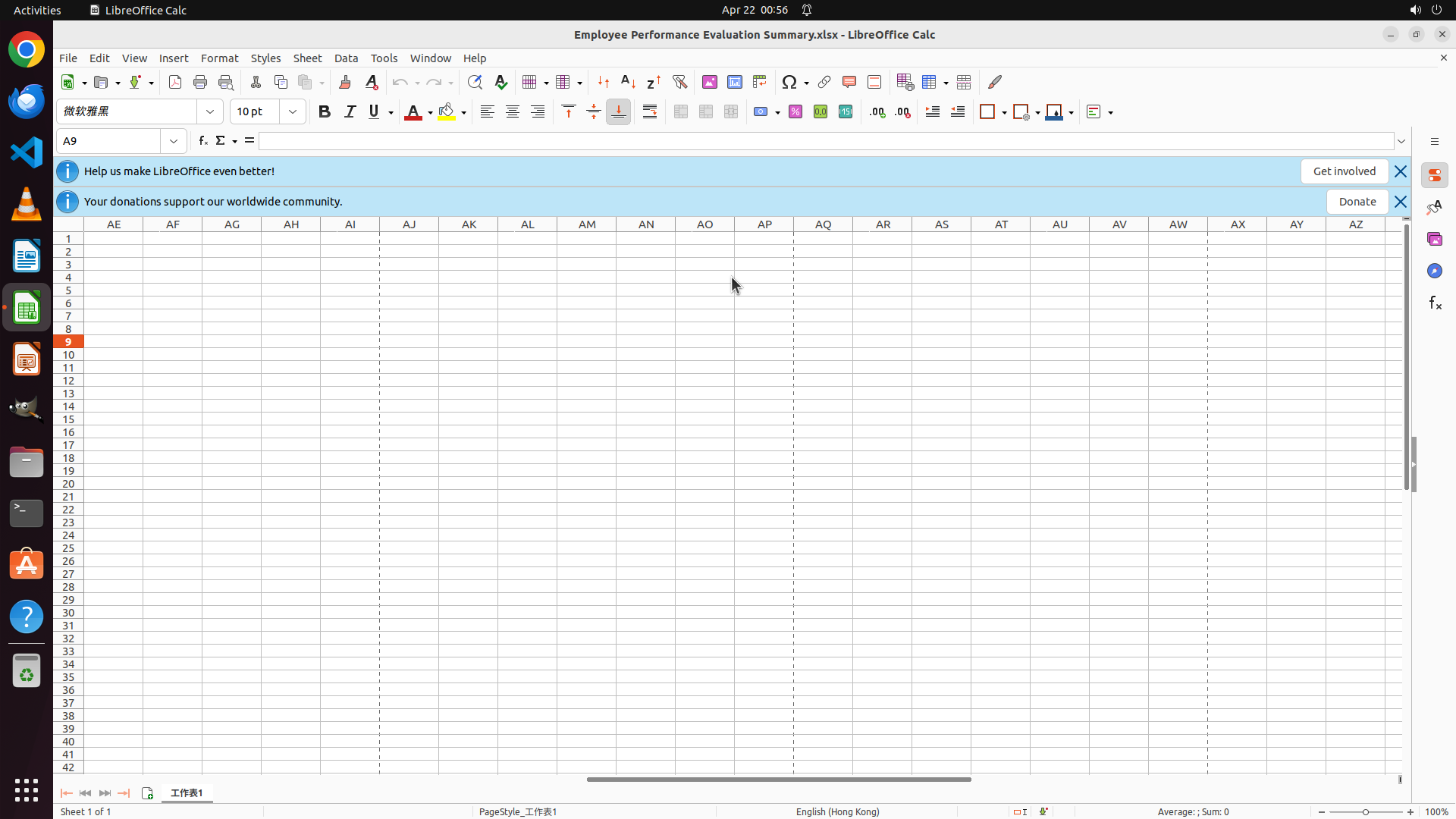1456x819 pixels.
Task: Click the zoom slider in status bar
Action: coord(1365,812)
